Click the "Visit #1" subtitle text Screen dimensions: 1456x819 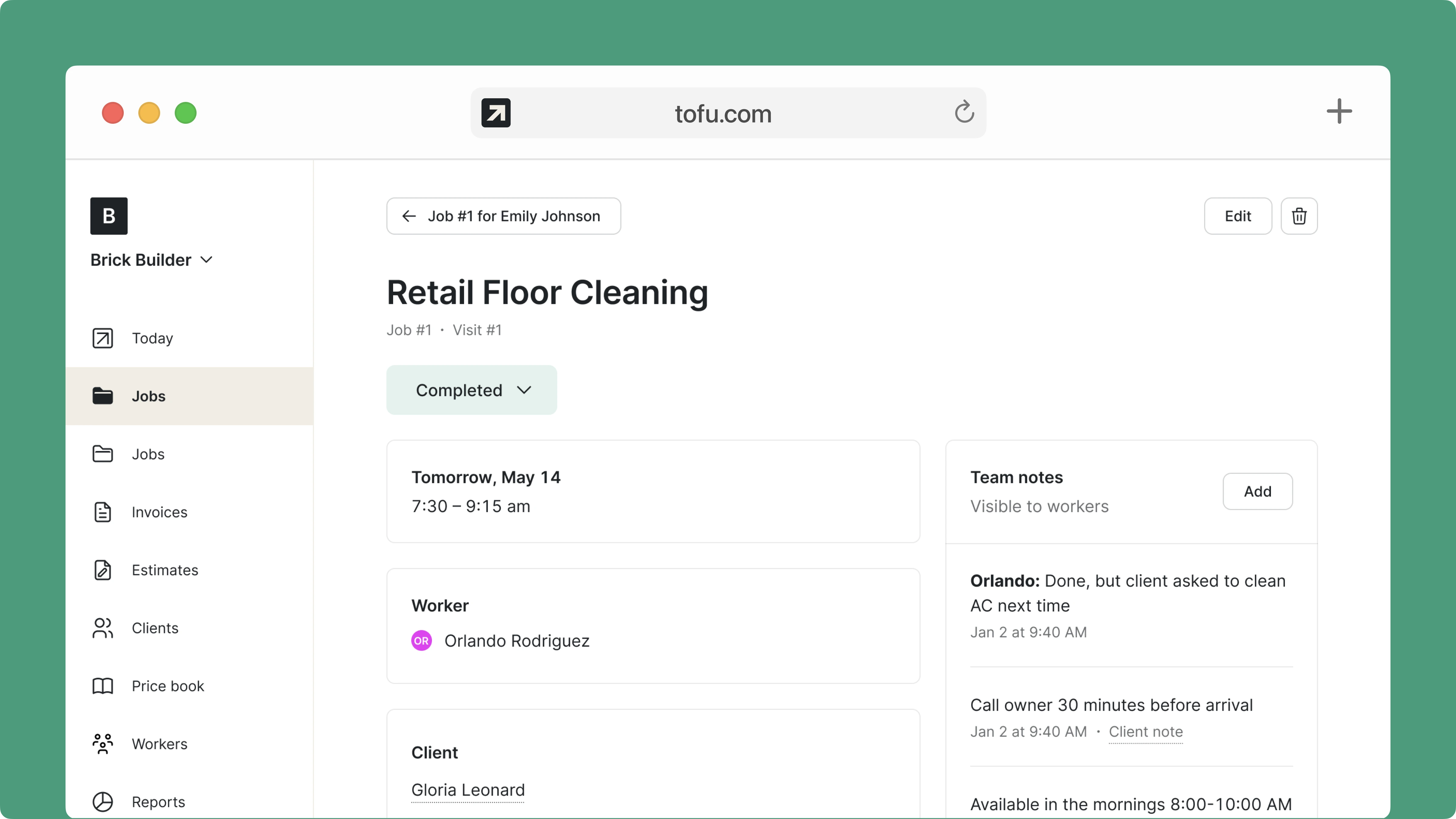click(x=477, y=330)
